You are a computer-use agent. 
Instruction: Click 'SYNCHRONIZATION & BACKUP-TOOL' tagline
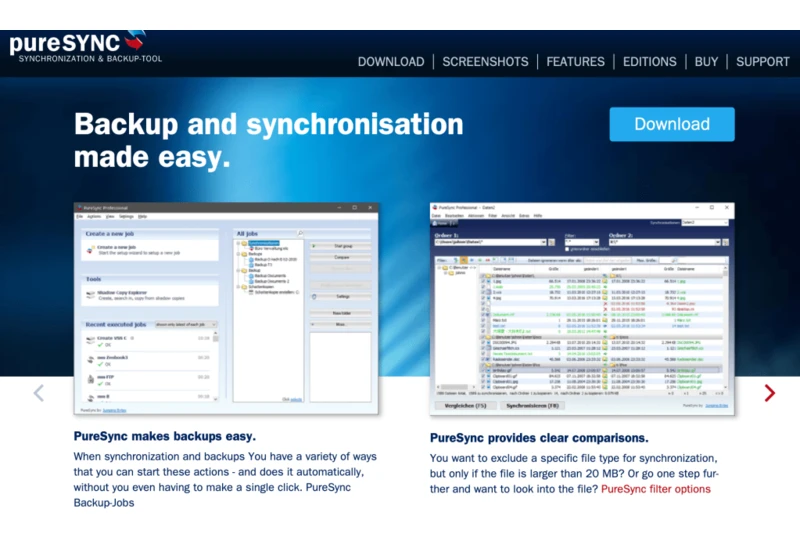point(90,59)
